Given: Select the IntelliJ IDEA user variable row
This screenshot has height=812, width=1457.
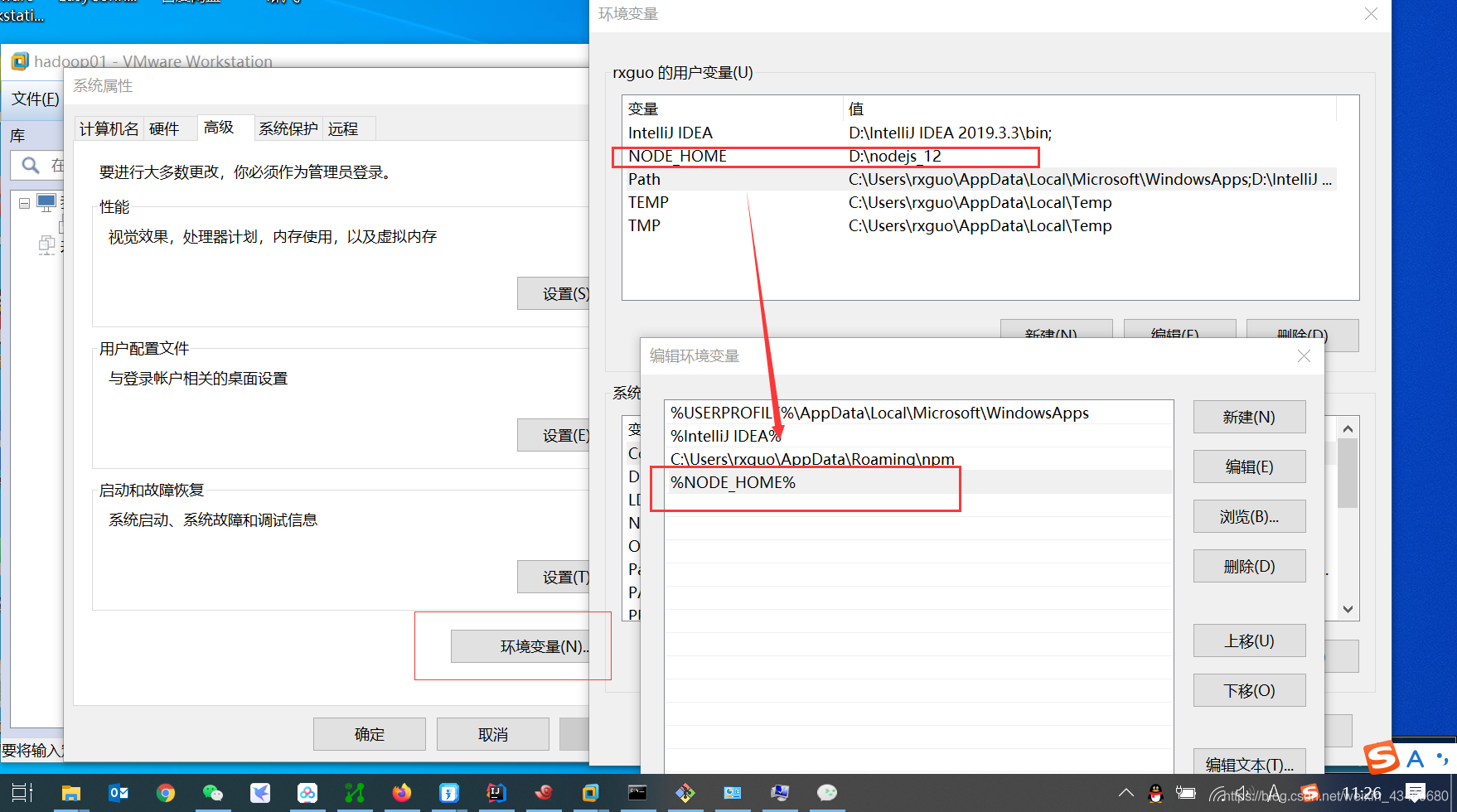Looking at the screenshot, I should pyautogui.click(x=980, y=133).
